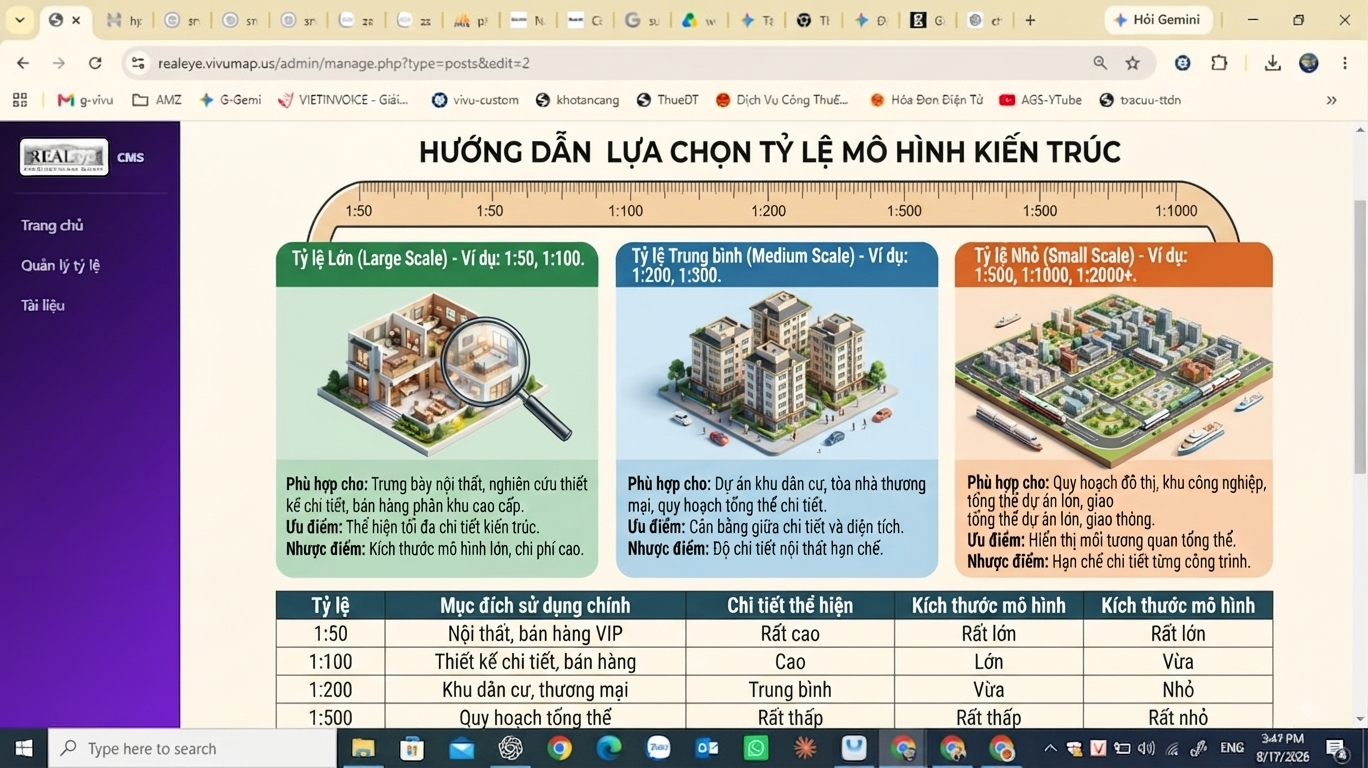Select the 'Nội thất, bán hàng VIP' table cell

pos(535,633)
